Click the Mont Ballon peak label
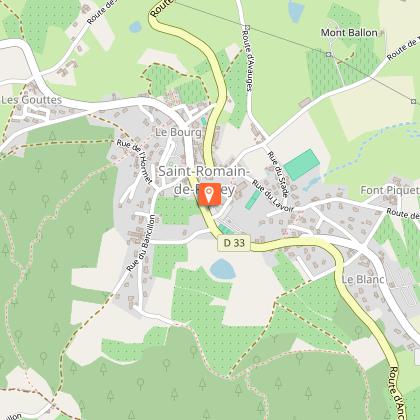The image size is (420, 420). (x=349, y=33)
